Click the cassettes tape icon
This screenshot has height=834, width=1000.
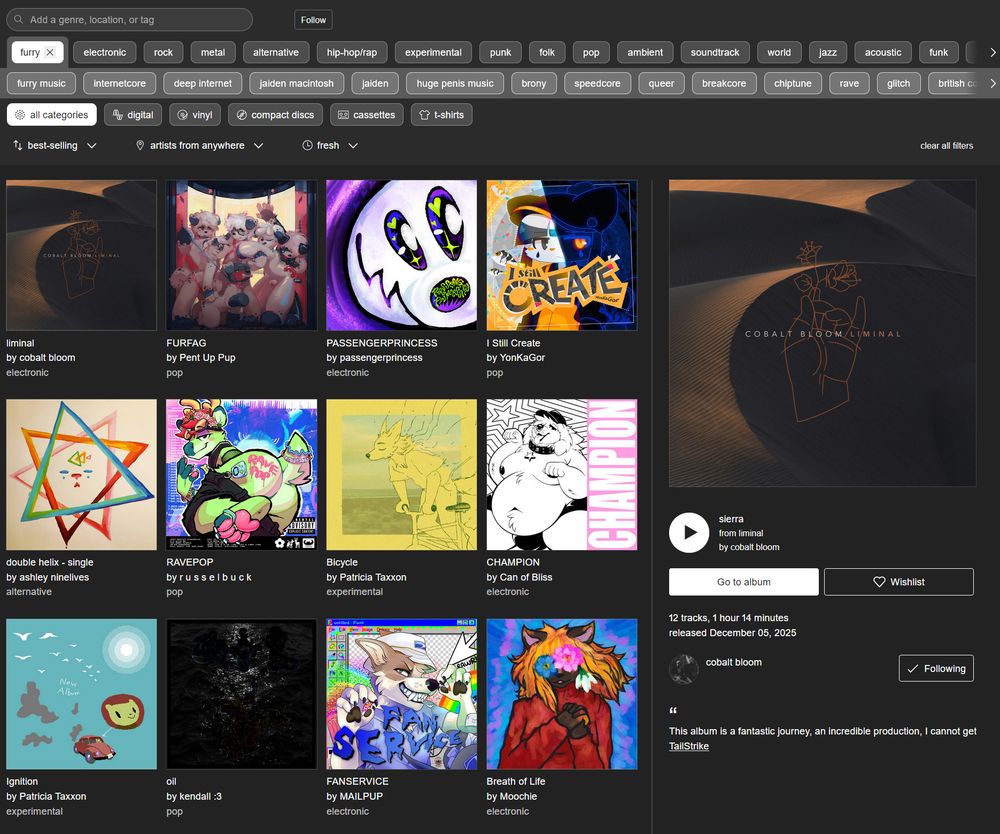tap(343, 115)
